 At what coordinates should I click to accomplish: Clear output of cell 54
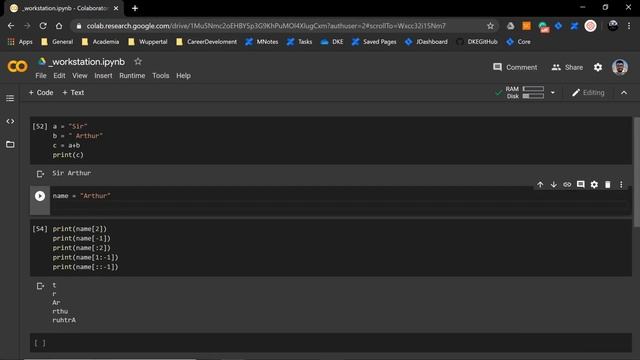(40, 286)
